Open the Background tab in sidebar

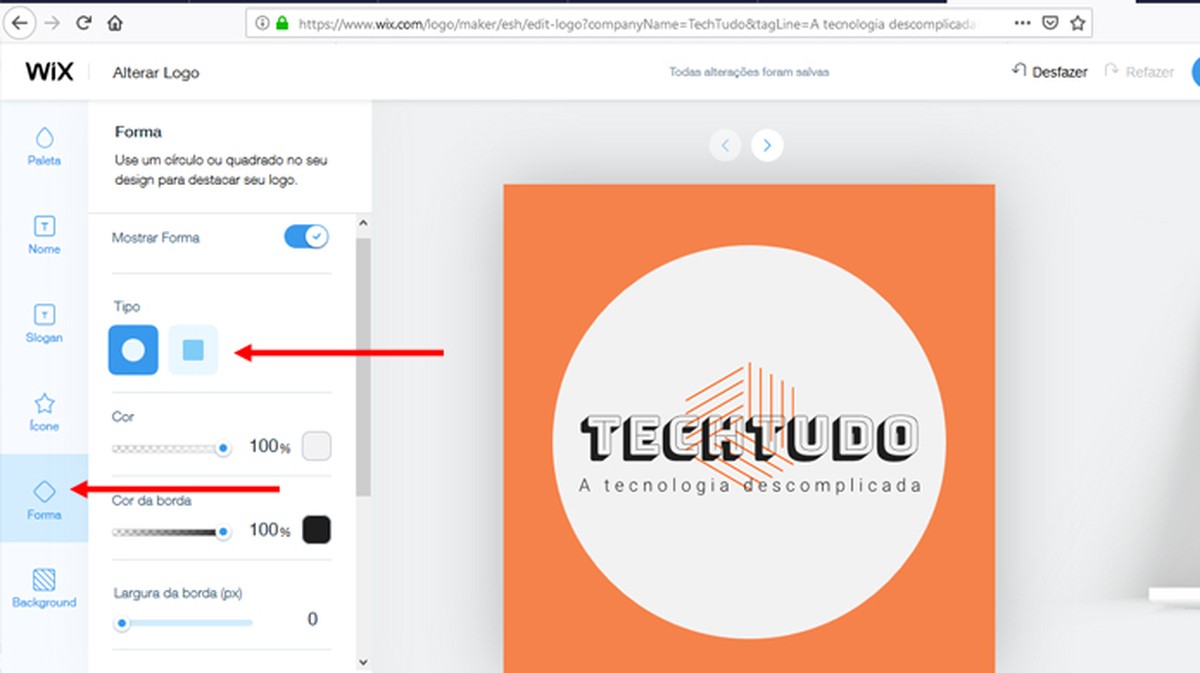point(44,587)
